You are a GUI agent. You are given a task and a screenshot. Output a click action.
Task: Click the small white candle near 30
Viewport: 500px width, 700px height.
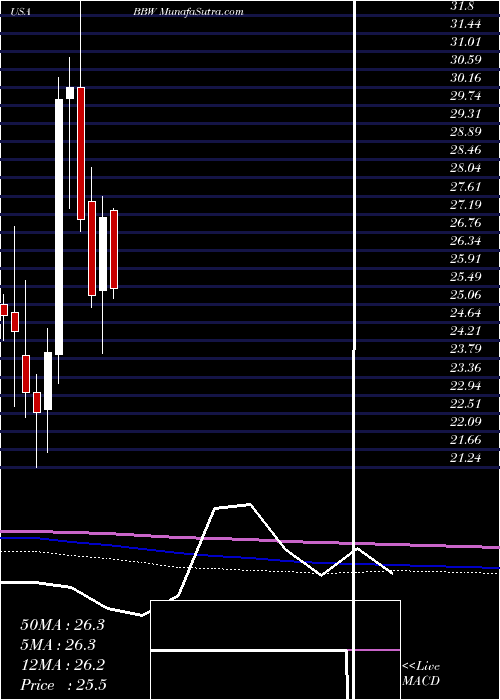point(70,92)
